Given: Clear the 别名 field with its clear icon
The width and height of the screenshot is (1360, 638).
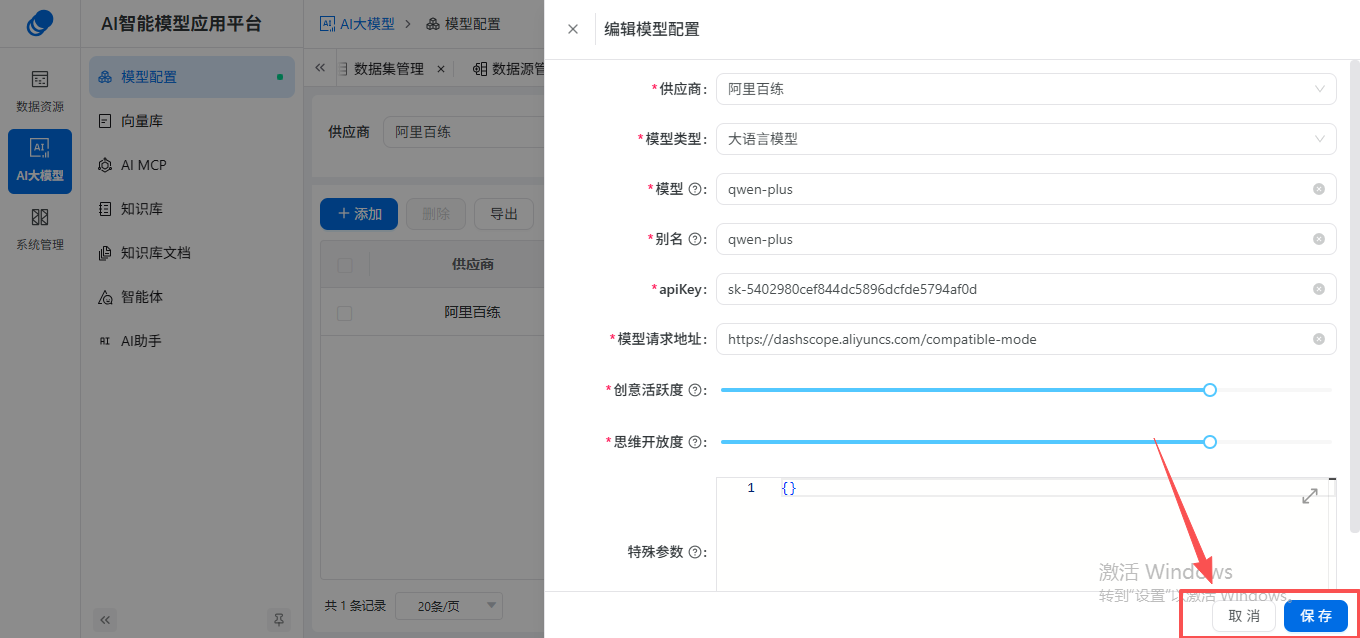Looking at the screenshot, I should [1319, 239].
